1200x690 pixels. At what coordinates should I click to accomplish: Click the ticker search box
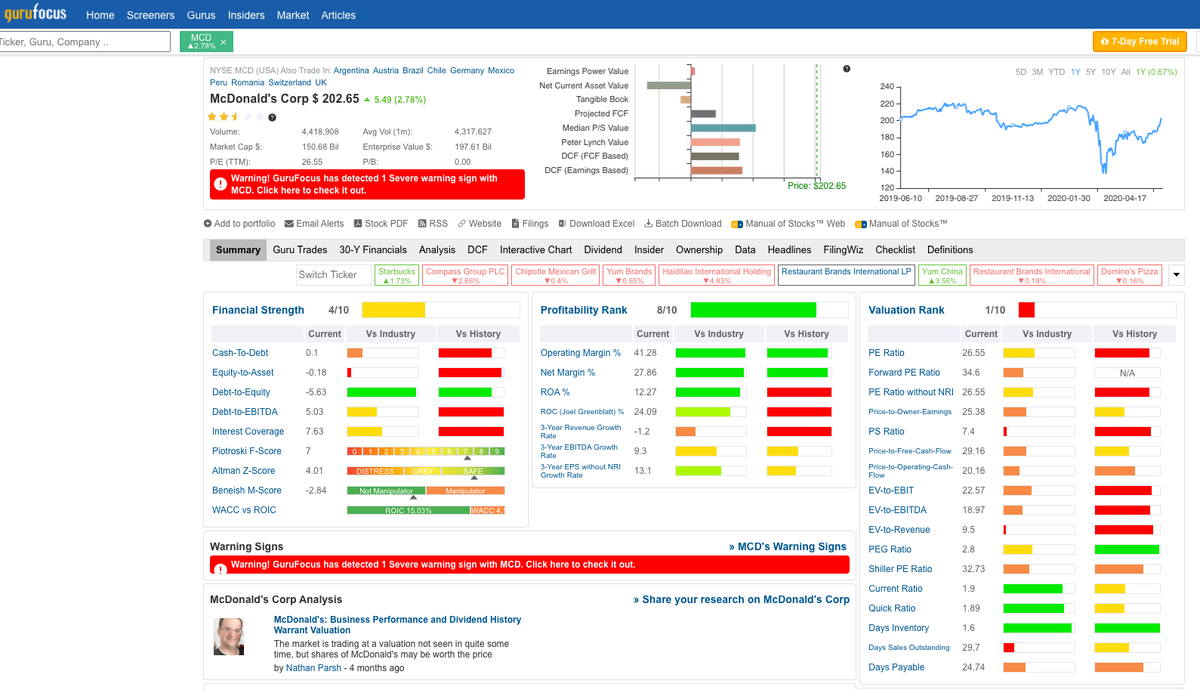coord(84,42)
